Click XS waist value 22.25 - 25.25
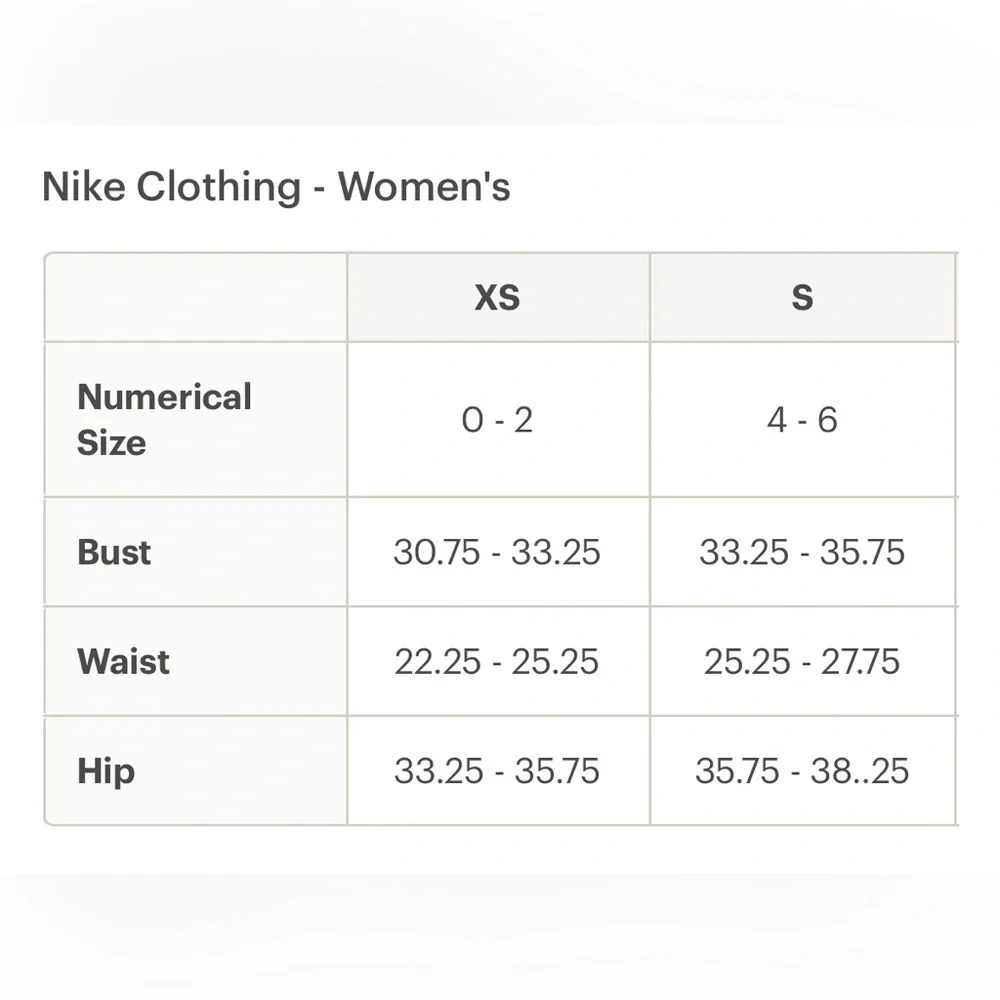 pos(498,661)
